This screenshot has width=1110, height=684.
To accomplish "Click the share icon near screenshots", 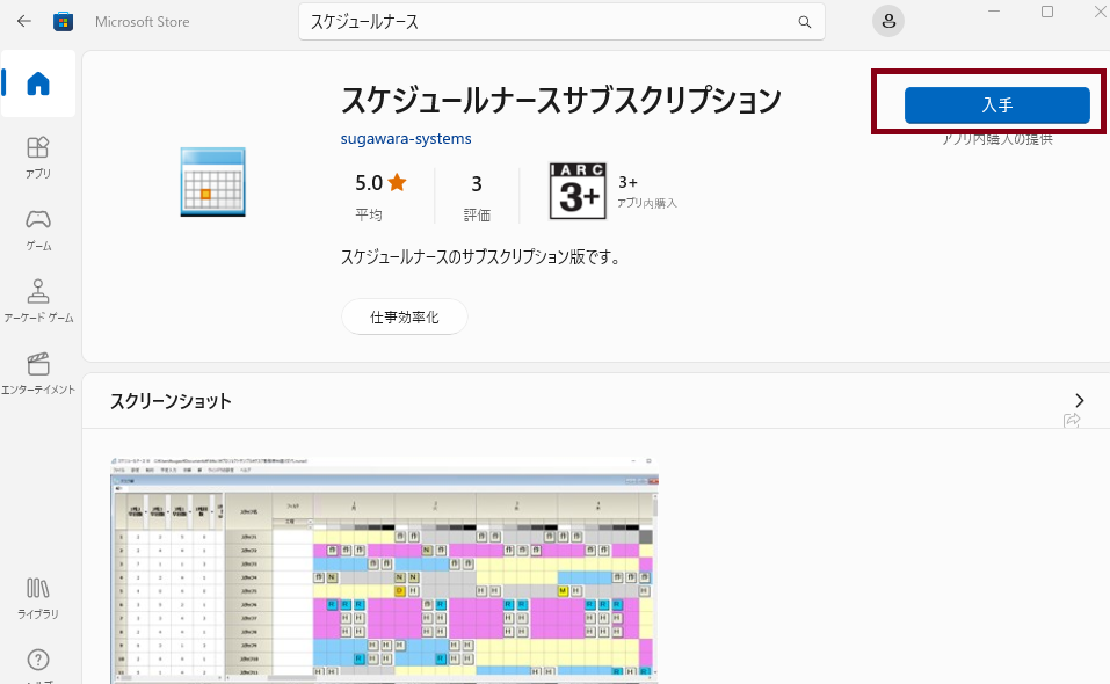I will click(x=1072, y=421).
